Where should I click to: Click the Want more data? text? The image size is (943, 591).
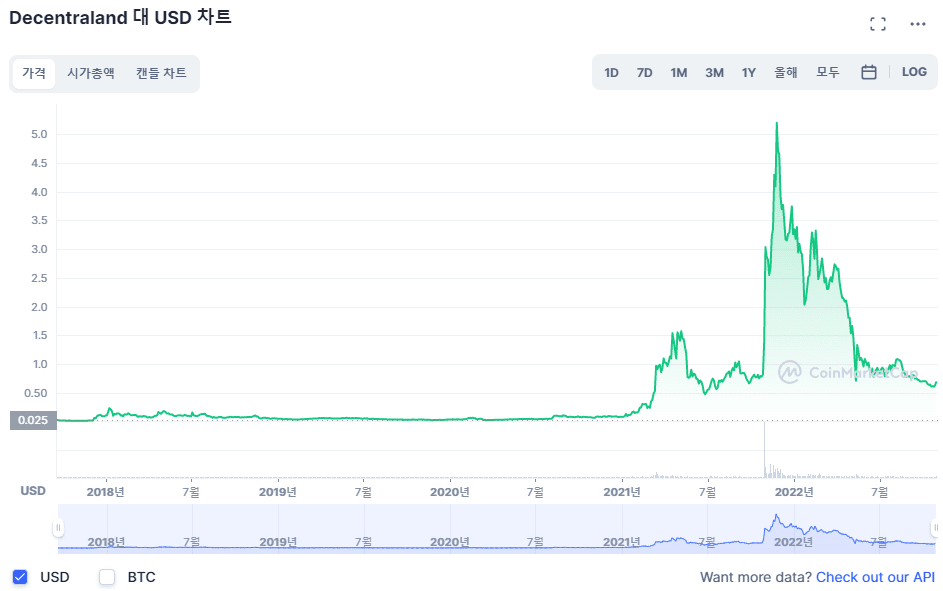[756, 577]
